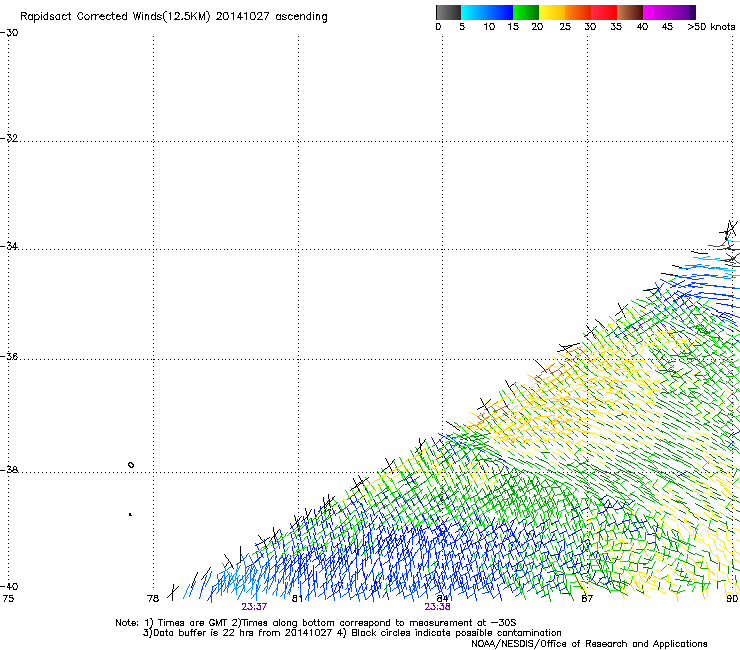Click the '20141027 ascending' date in title

(271, 17)
